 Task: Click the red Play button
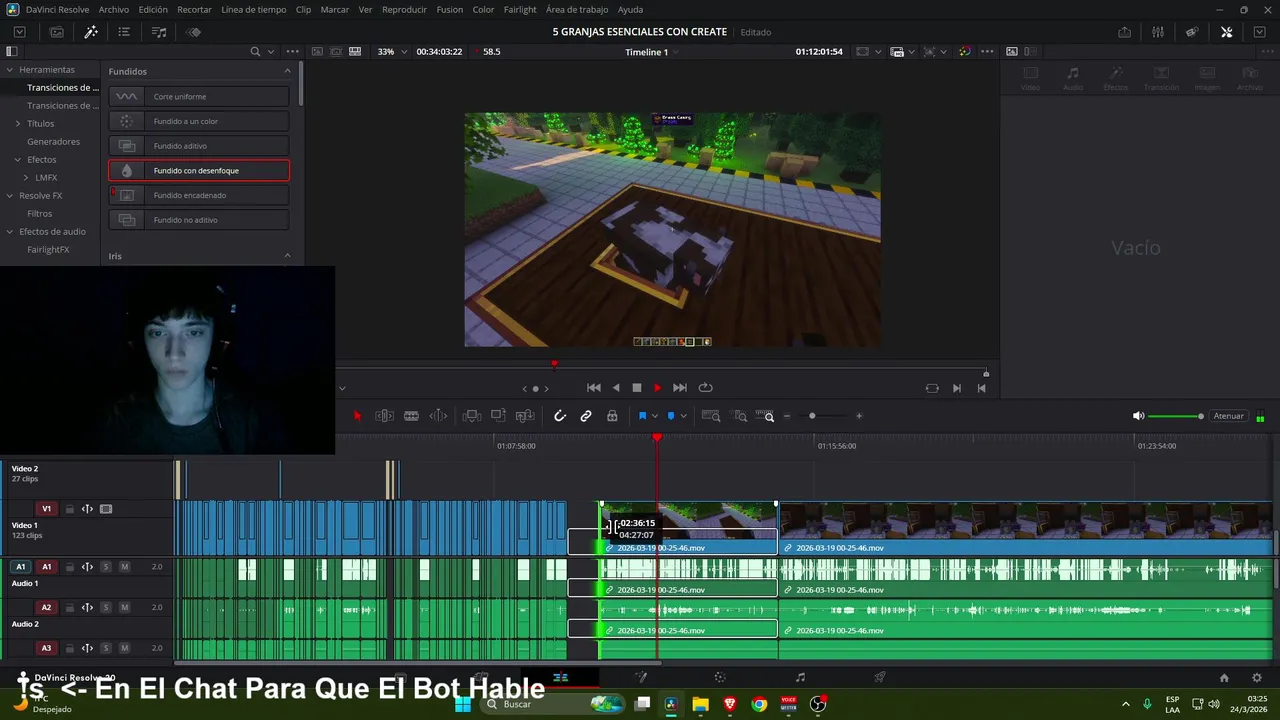657,388
